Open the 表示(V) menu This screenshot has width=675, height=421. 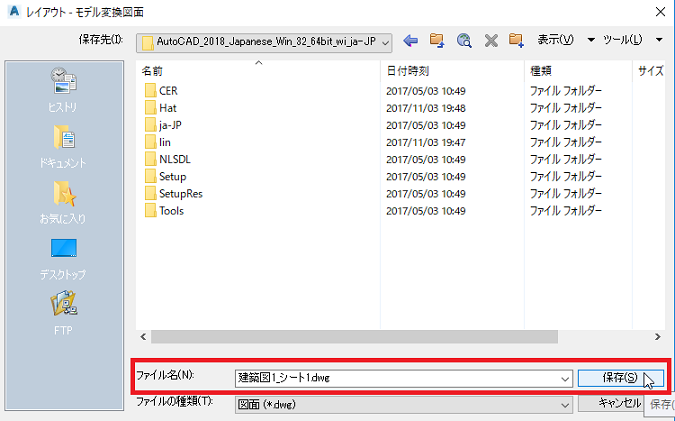tap(555, 40)
